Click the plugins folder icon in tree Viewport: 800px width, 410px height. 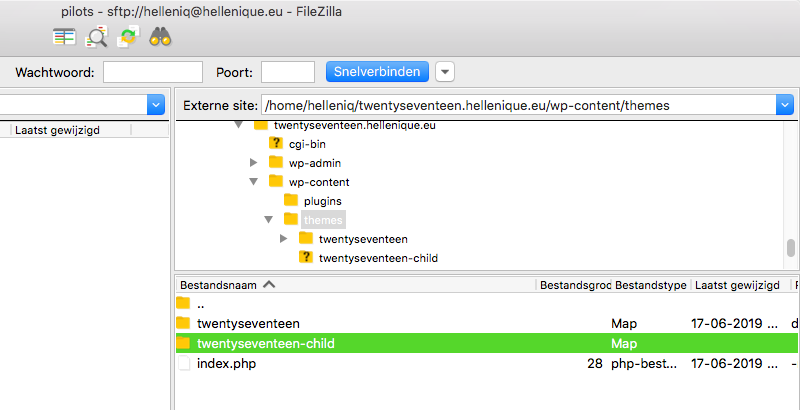pyautogui.click(x=291, y=200)
